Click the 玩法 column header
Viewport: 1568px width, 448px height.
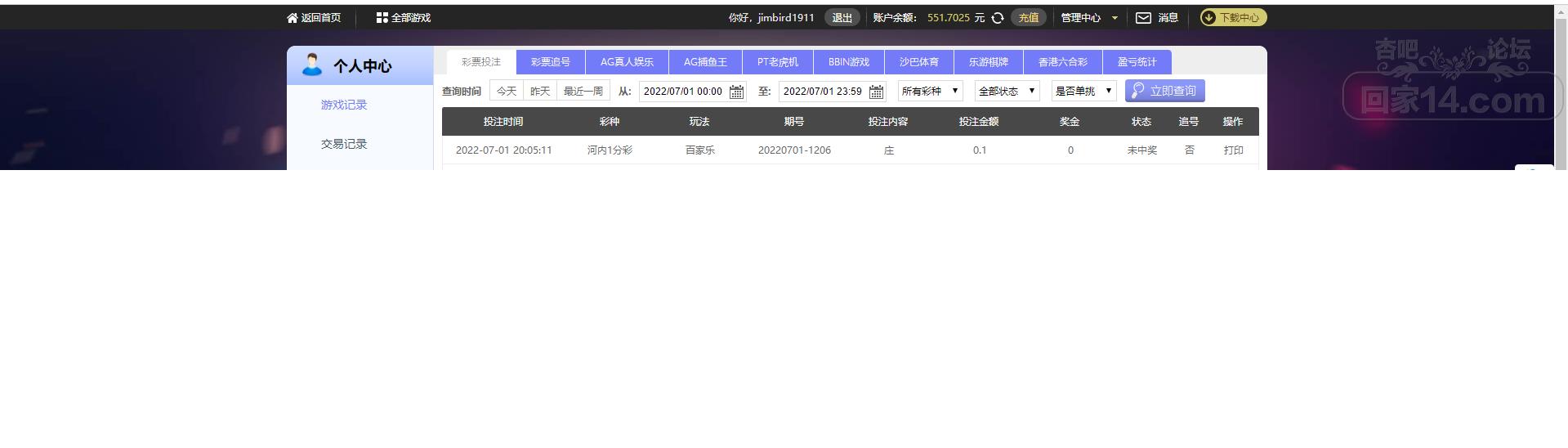(x=699, y=121)
